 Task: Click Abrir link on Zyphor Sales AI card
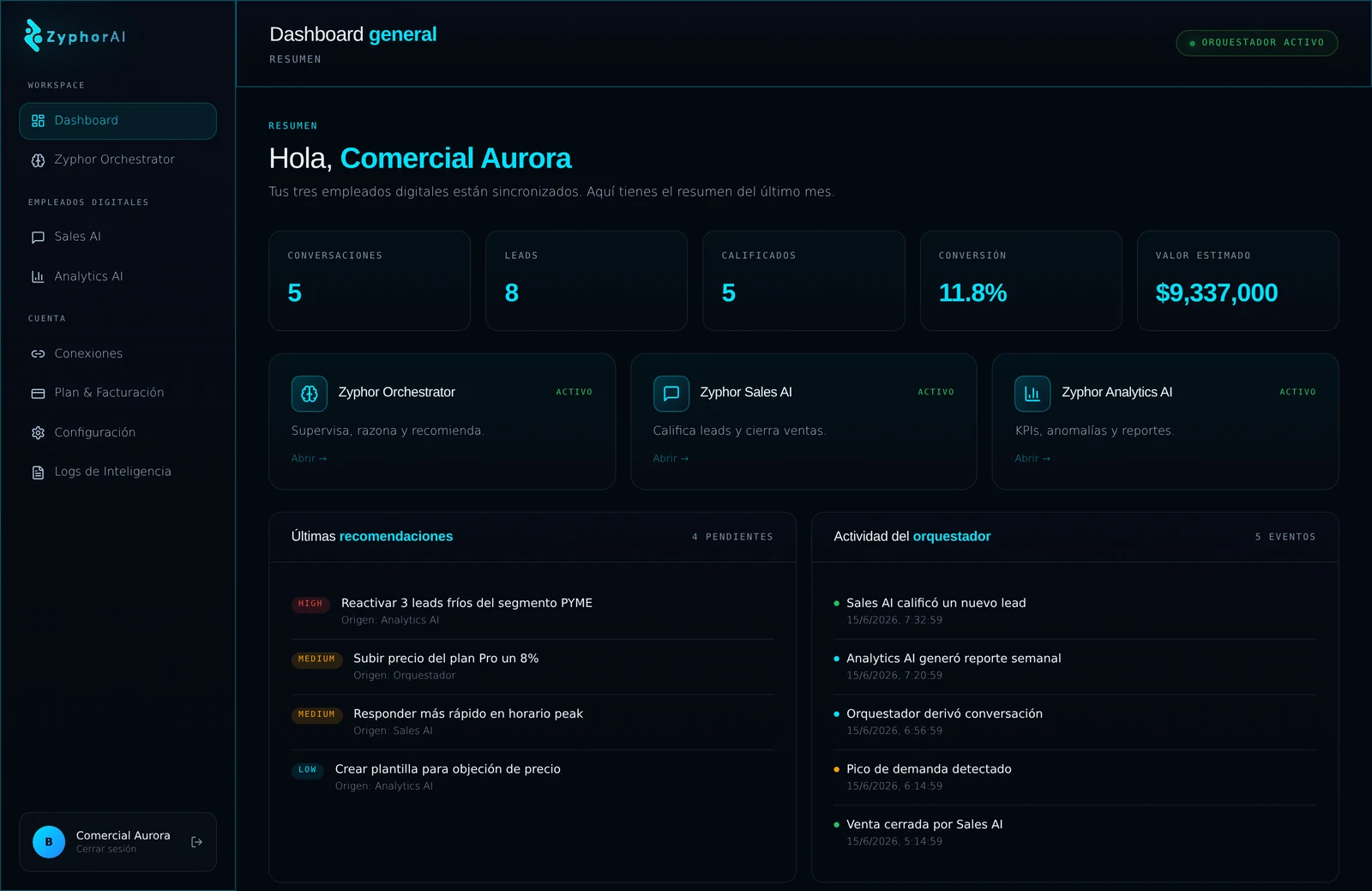click(x=671, y=459)
